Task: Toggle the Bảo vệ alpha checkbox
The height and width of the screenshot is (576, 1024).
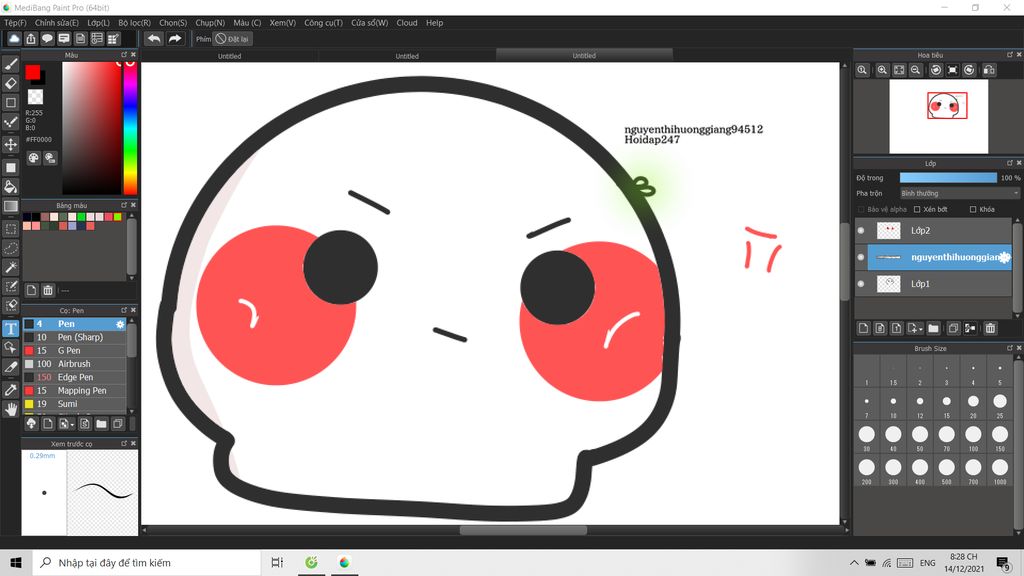Action: (x=861, y=210)
